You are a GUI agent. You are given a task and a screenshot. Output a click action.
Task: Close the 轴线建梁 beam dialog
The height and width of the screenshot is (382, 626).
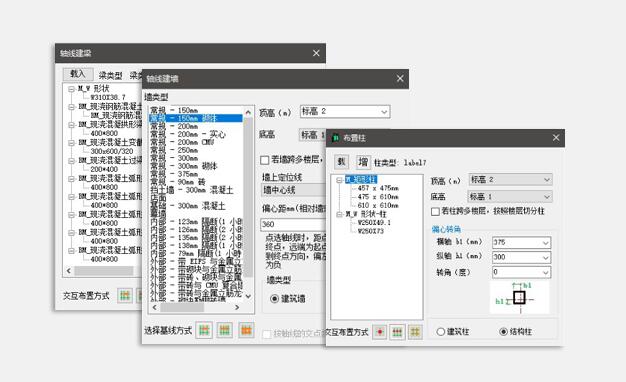coord(316,53)
